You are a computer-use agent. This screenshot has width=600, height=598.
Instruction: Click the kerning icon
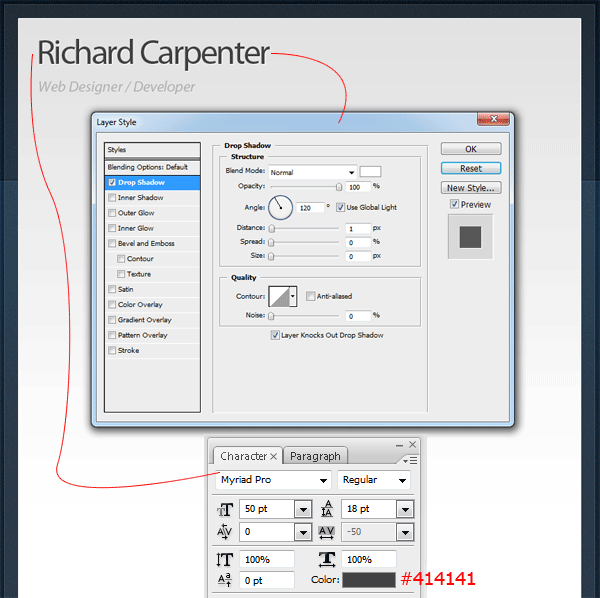(x=224, y=532)
